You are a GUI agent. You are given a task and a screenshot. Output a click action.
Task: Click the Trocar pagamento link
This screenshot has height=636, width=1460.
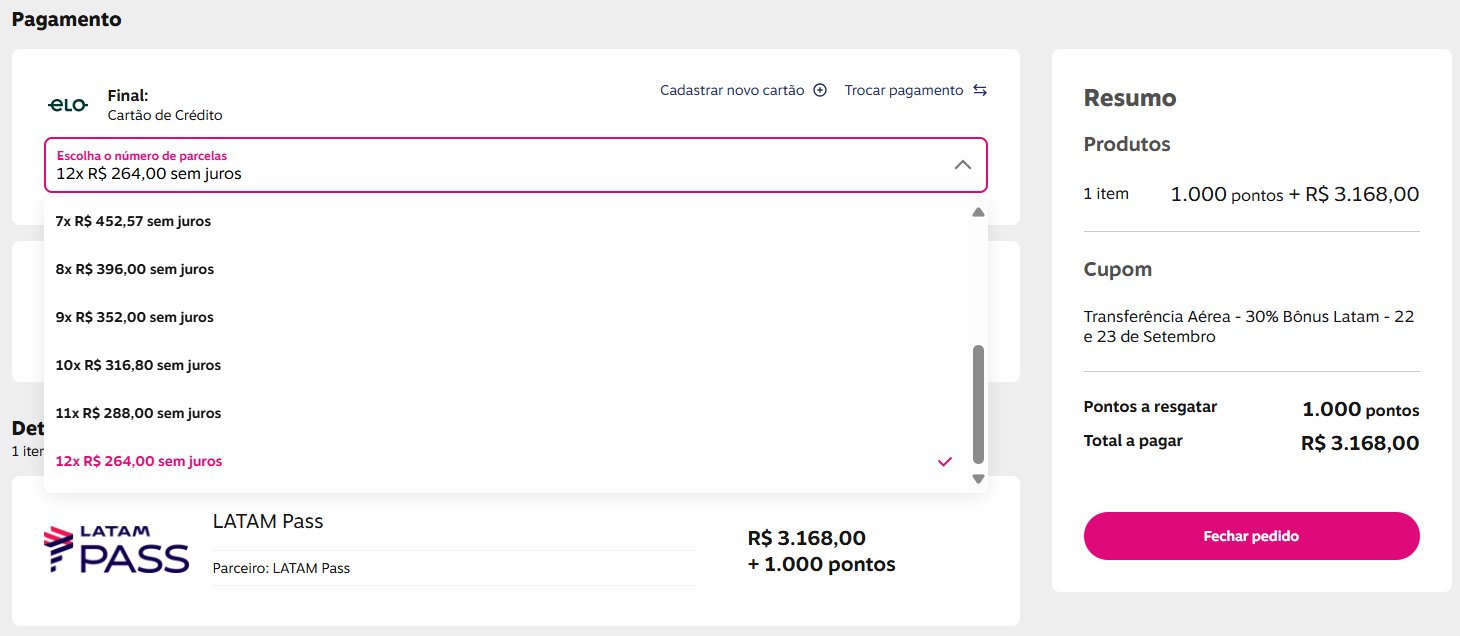[x=904, y=90]
